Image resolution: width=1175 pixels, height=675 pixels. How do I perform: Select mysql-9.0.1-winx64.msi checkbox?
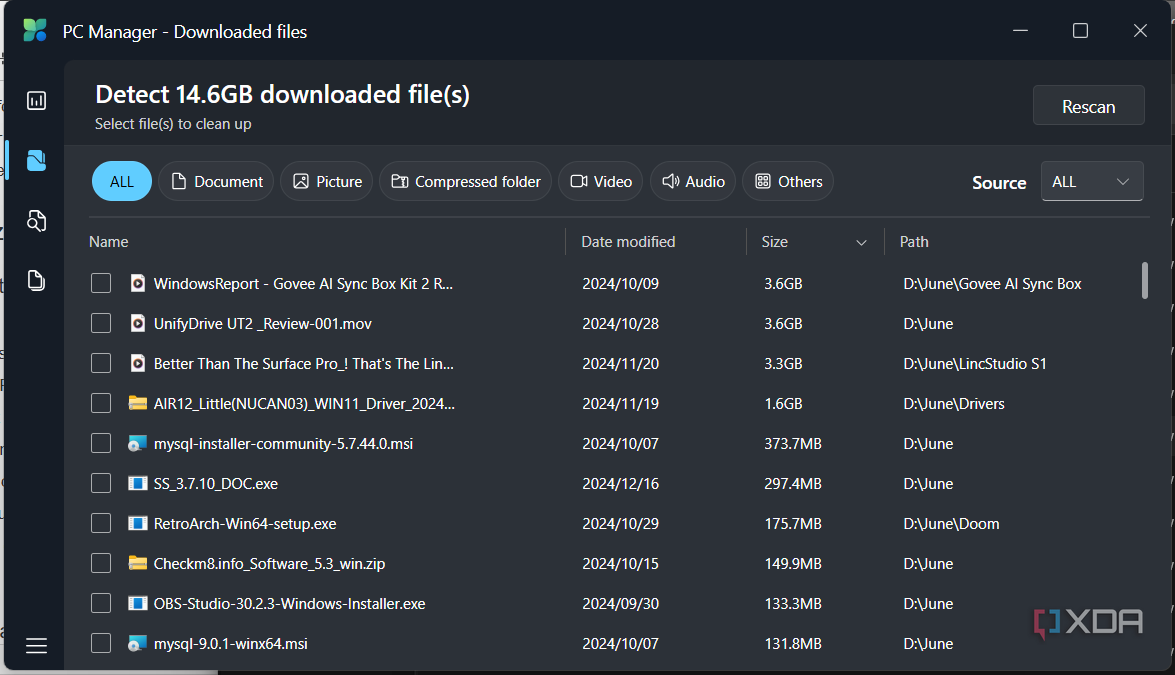click(101, 644)
